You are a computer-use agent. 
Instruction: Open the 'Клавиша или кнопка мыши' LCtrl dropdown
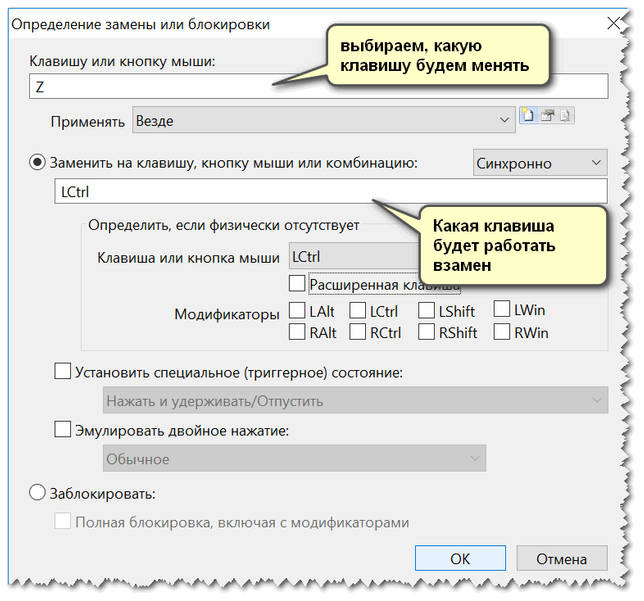point(354,256)
